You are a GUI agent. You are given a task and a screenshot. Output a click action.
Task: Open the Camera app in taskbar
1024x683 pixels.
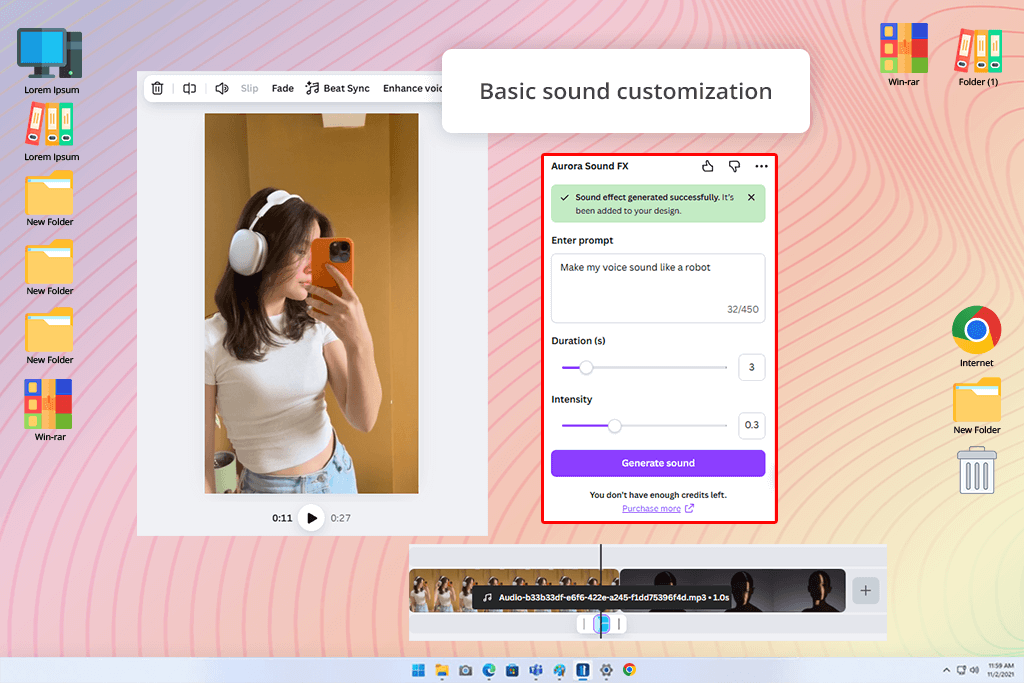pyautogui.click(x=466, y=670)
